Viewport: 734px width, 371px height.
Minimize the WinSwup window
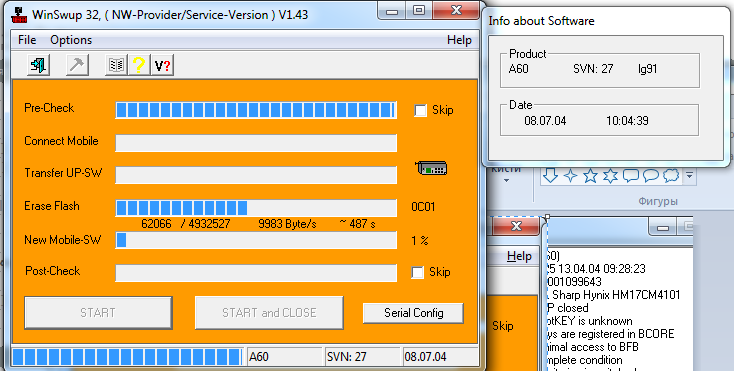coord(392,11)
